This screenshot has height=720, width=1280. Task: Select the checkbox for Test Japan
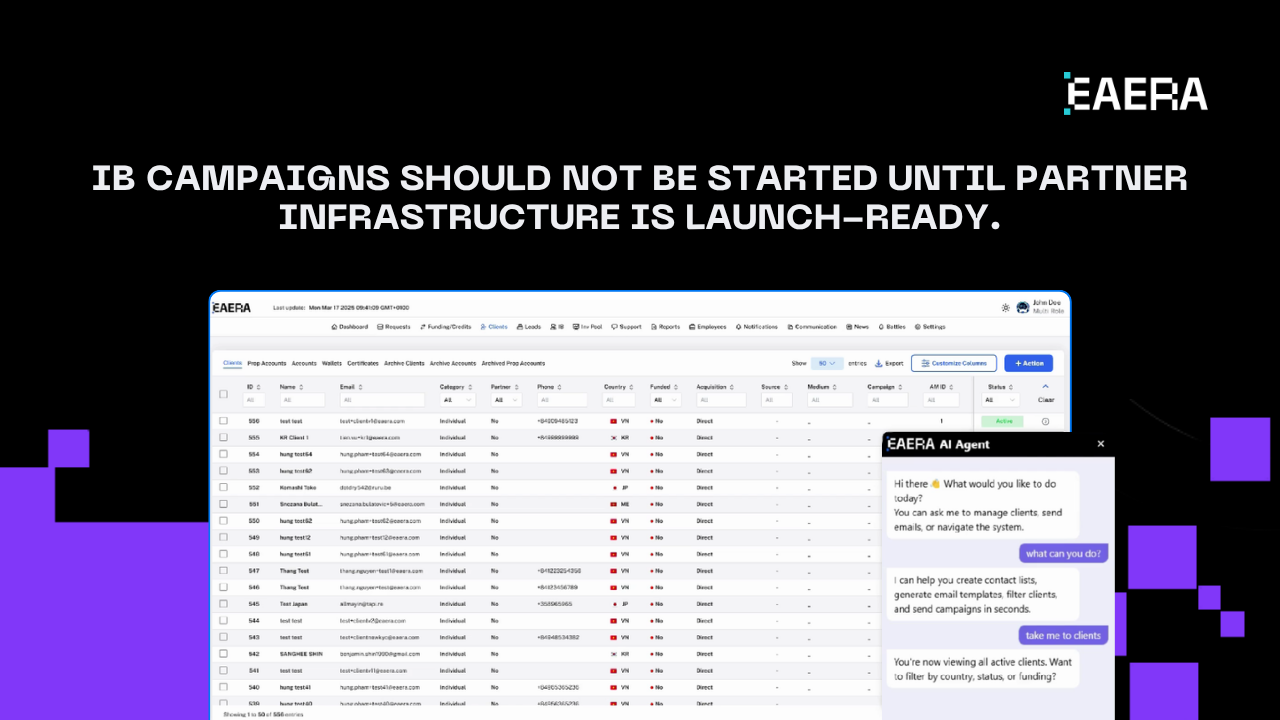tap(224, 604)
